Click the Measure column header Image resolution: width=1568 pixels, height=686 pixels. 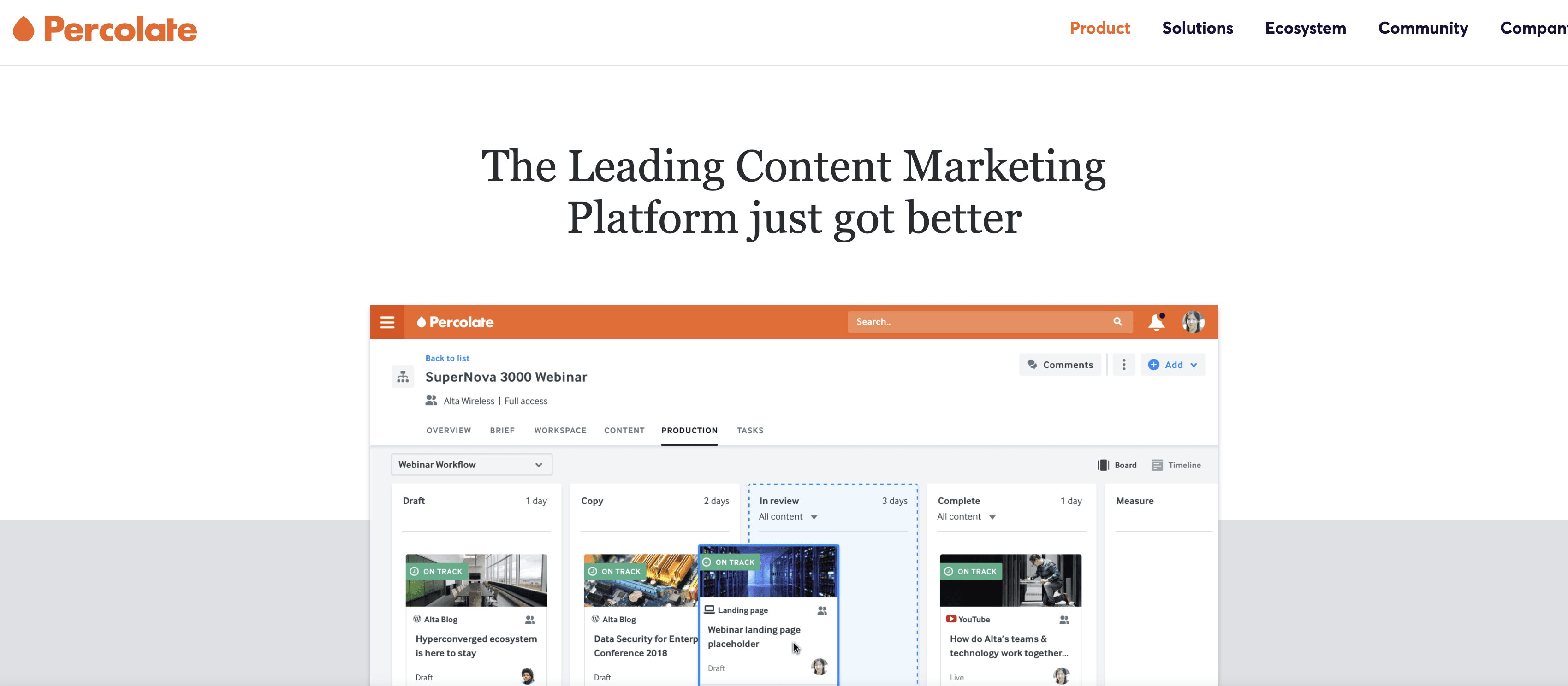click(1134, 500)
